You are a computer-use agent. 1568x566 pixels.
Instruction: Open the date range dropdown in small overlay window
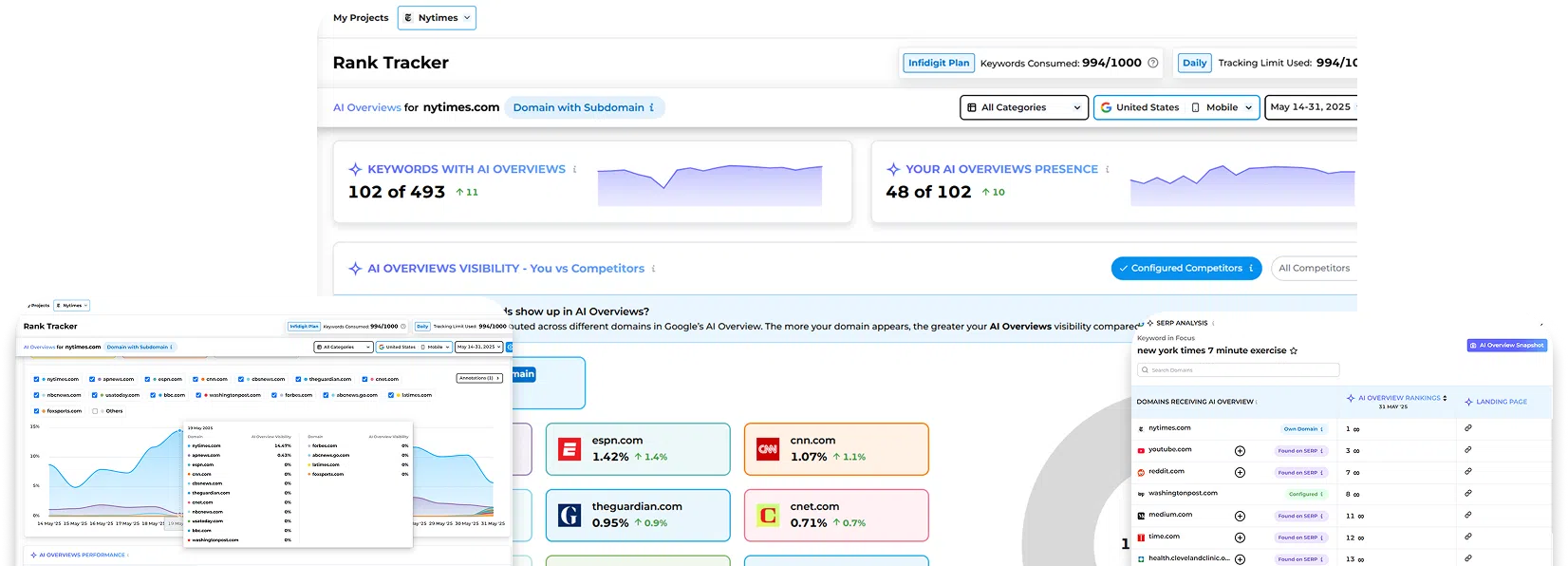tap(479, 347)
